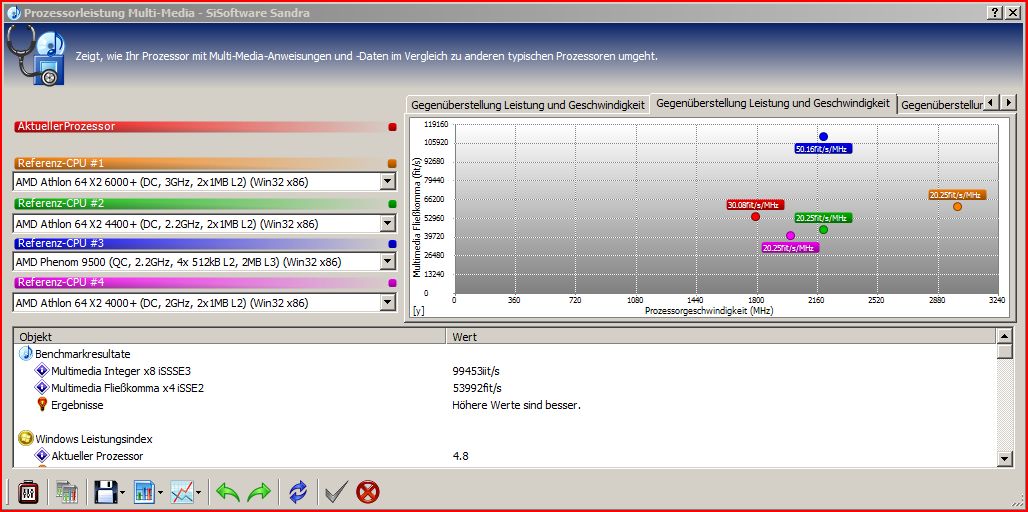Open the Referenz-CPU #2 Athlon 4400+ dropdown
1028x512 pixels.
tap(388, 224)
